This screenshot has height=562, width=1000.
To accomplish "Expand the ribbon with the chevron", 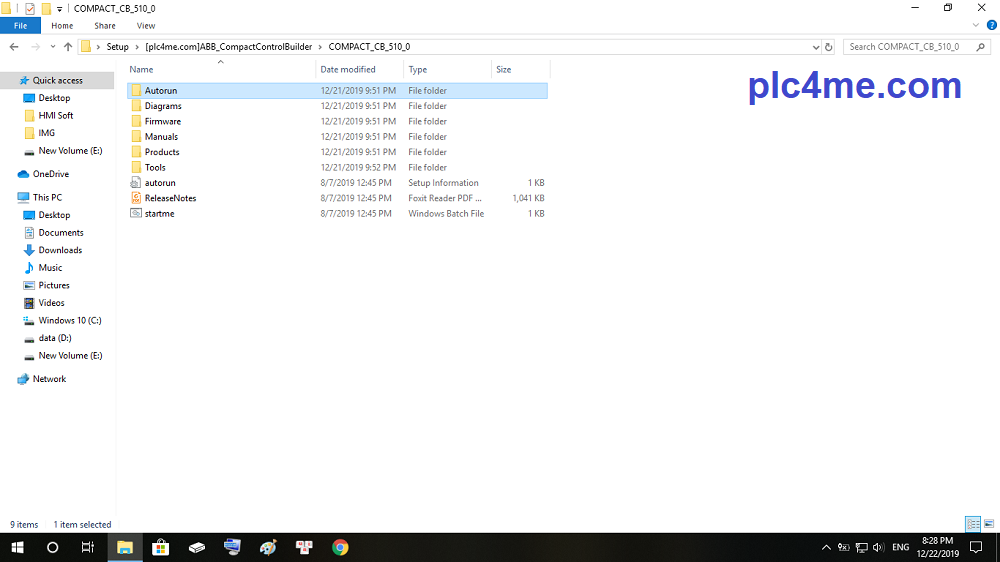I will click(x=977, y=25).
